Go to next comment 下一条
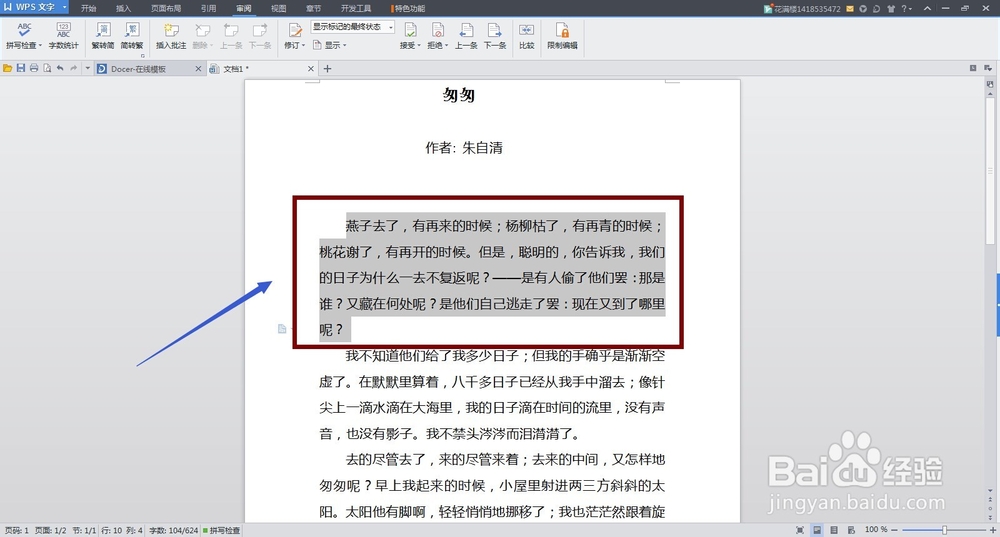The image size is (1000, 537). click(x=260, y=36)
